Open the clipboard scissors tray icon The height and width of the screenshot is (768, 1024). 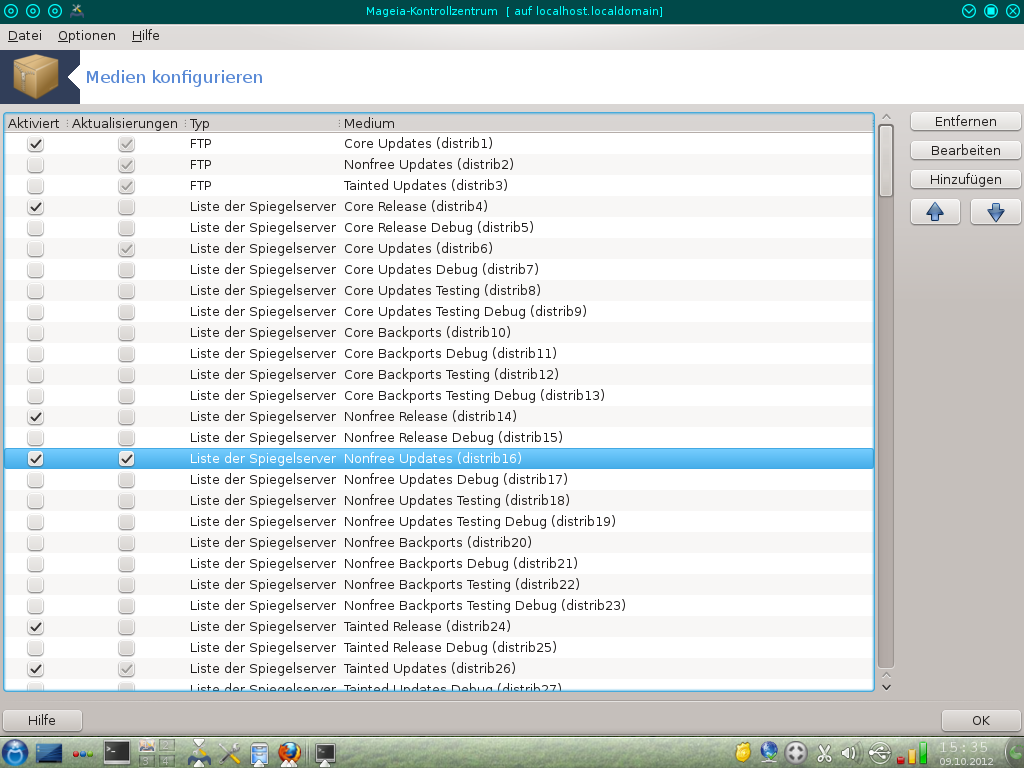coord(824,752)
